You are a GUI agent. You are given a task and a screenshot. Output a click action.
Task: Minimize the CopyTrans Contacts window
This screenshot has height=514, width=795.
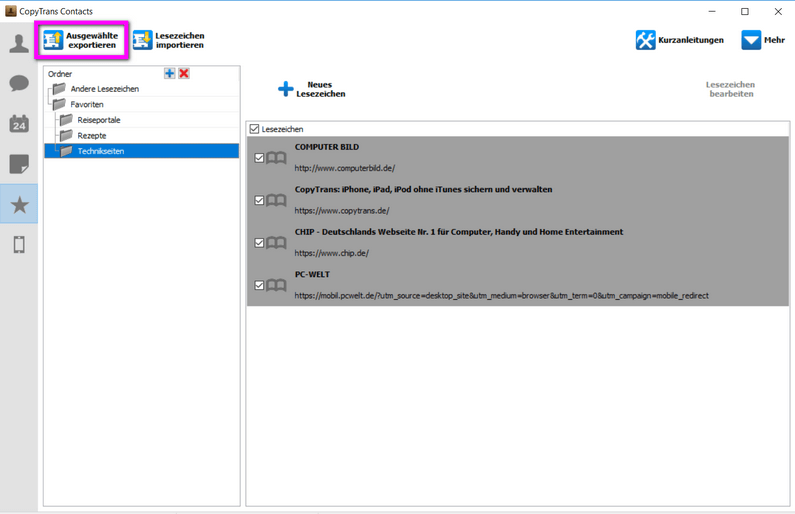click(712, 11)
